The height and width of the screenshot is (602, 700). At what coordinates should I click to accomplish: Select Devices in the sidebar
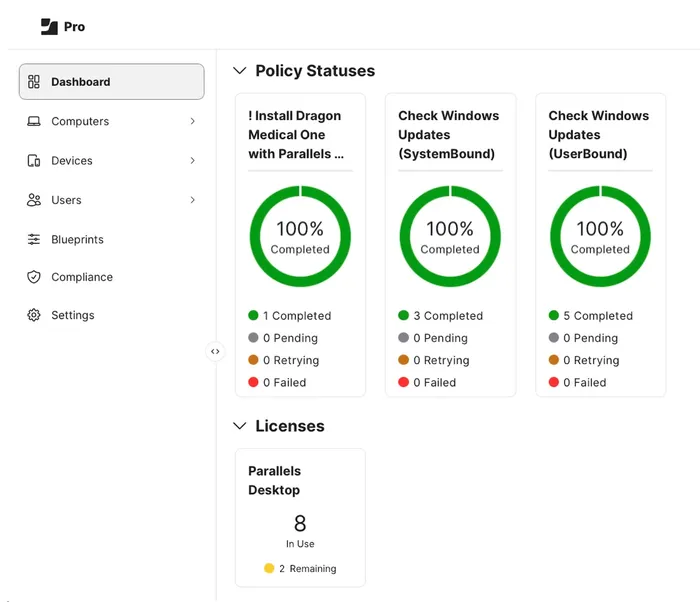[x=112, y=160]
